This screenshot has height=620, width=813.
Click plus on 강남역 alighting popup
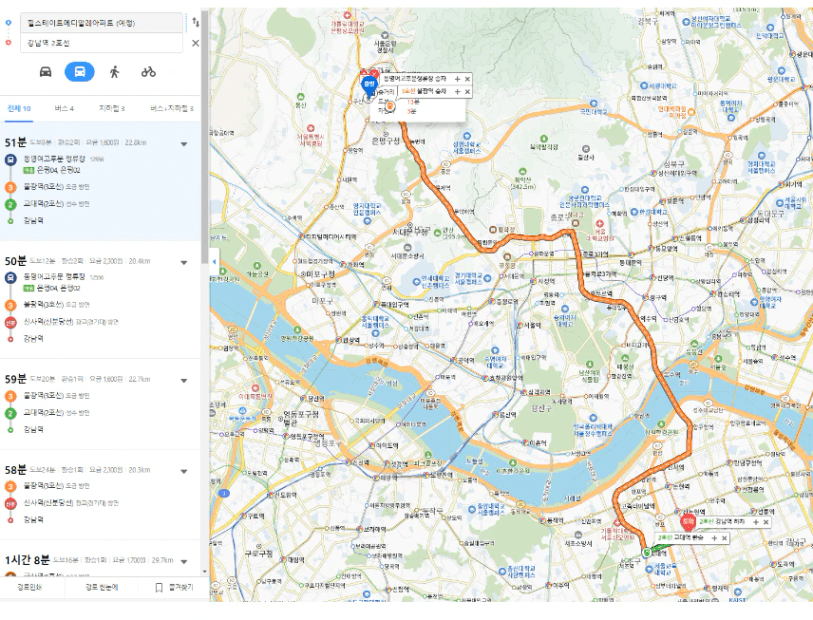755,522
